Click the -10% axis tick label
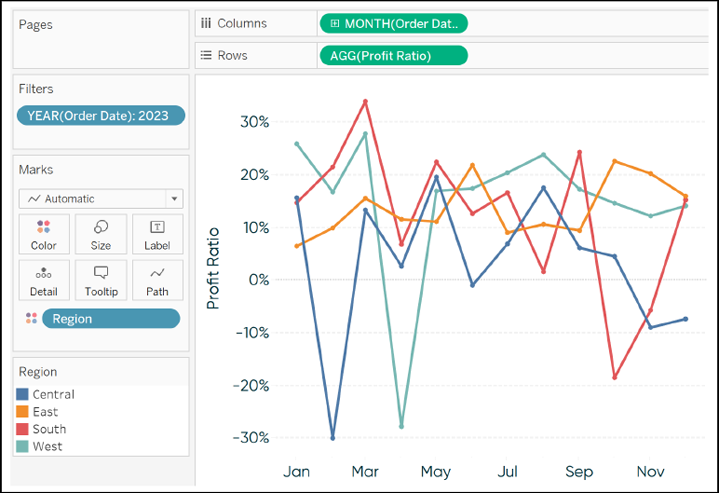719x493 pixels. [x=252, y=332]
